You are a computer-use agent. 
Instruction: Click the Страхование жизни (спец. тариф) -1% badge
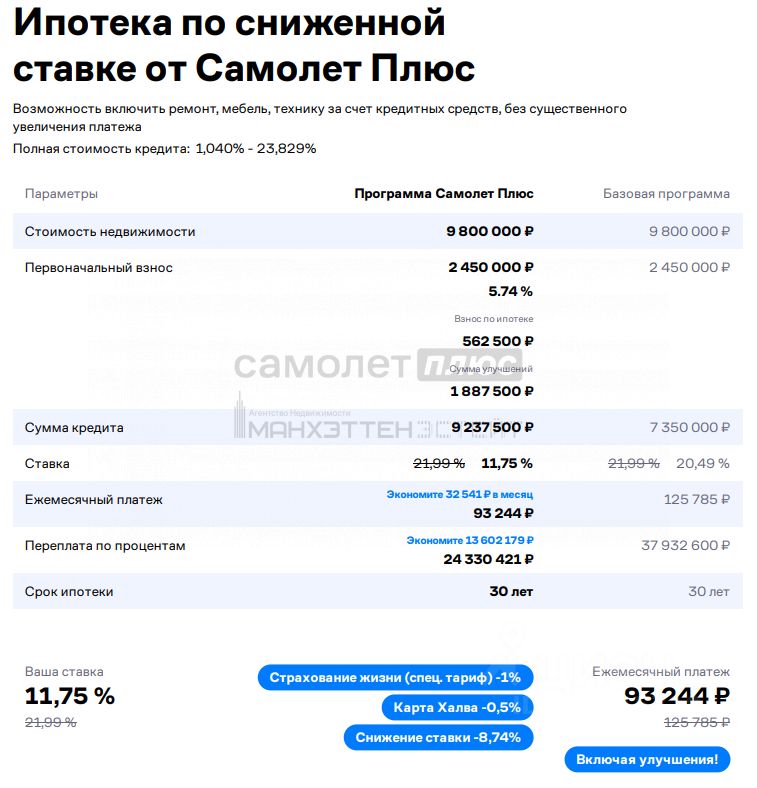(x=395, y=678)
